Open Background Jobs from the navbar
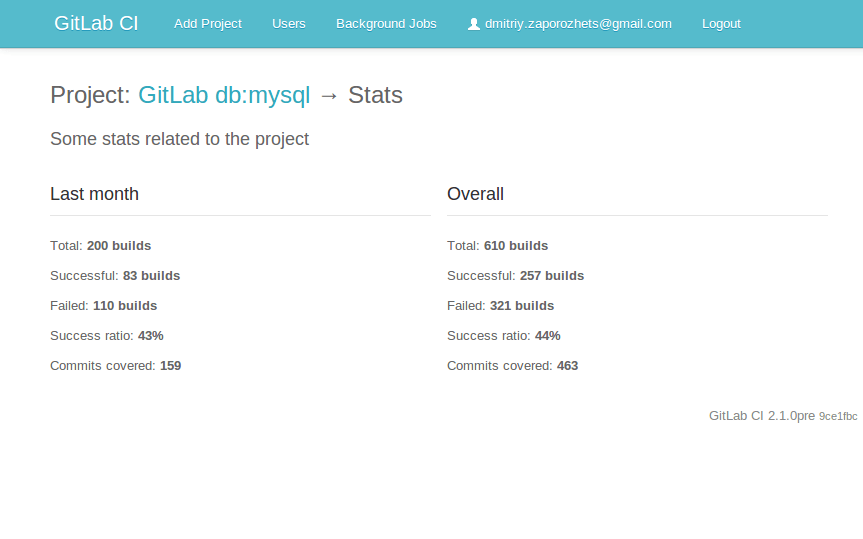863x539 pixels. tap(386, 24)
